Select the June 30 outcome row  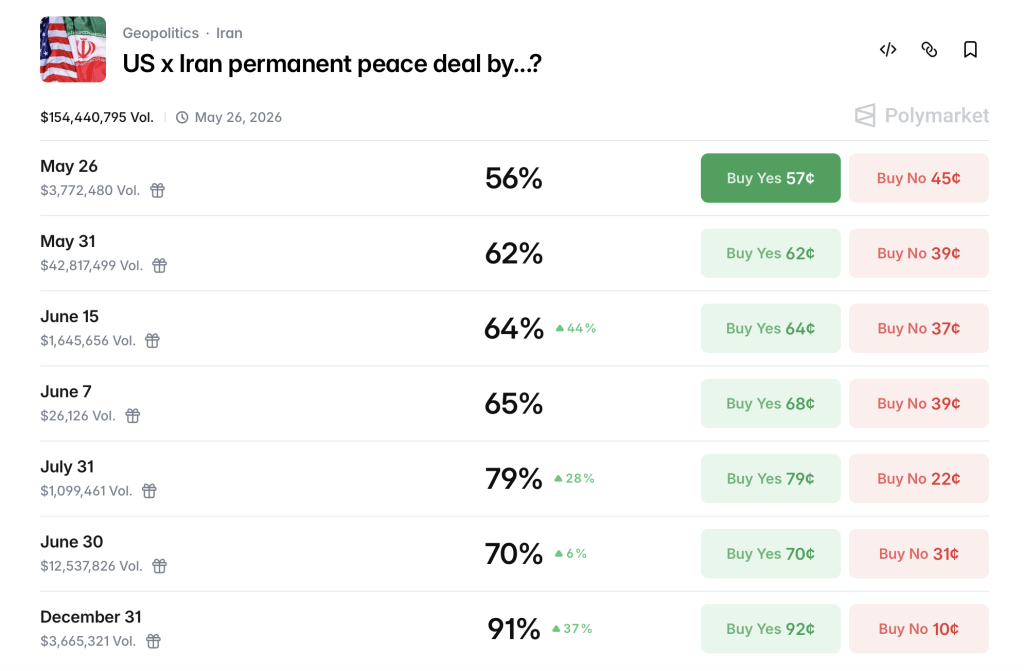point(515,554)
